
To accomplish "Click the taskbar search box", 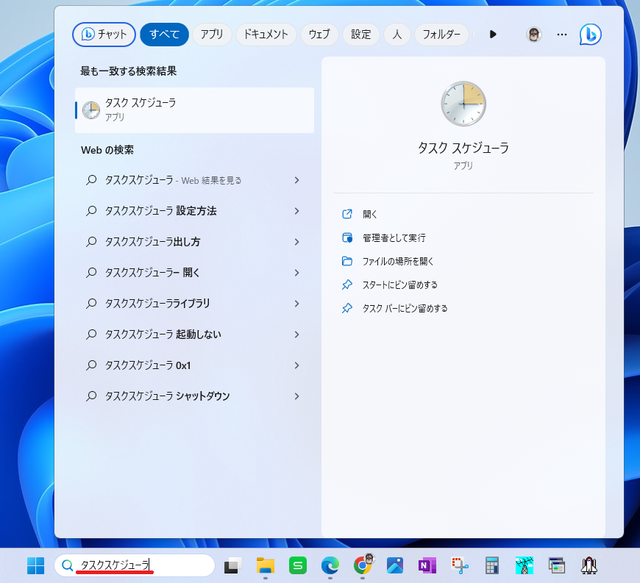I will [135, 565].
